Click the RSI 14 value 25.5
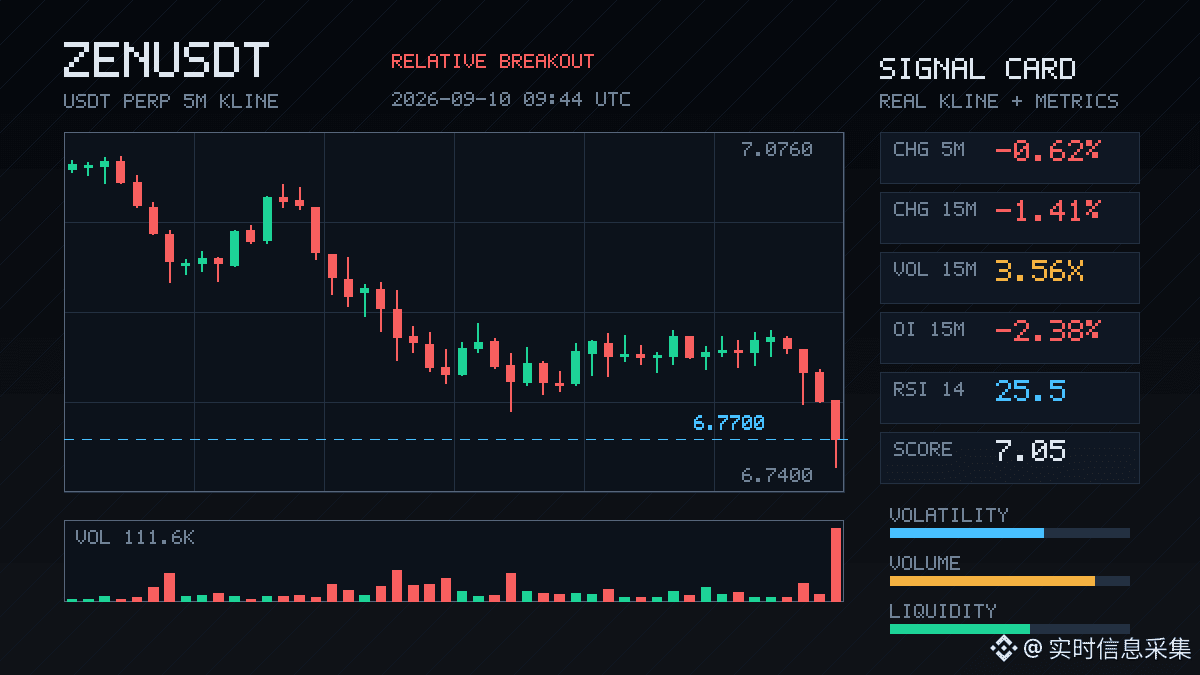The image size is (1200, 675). (1030, 390)
